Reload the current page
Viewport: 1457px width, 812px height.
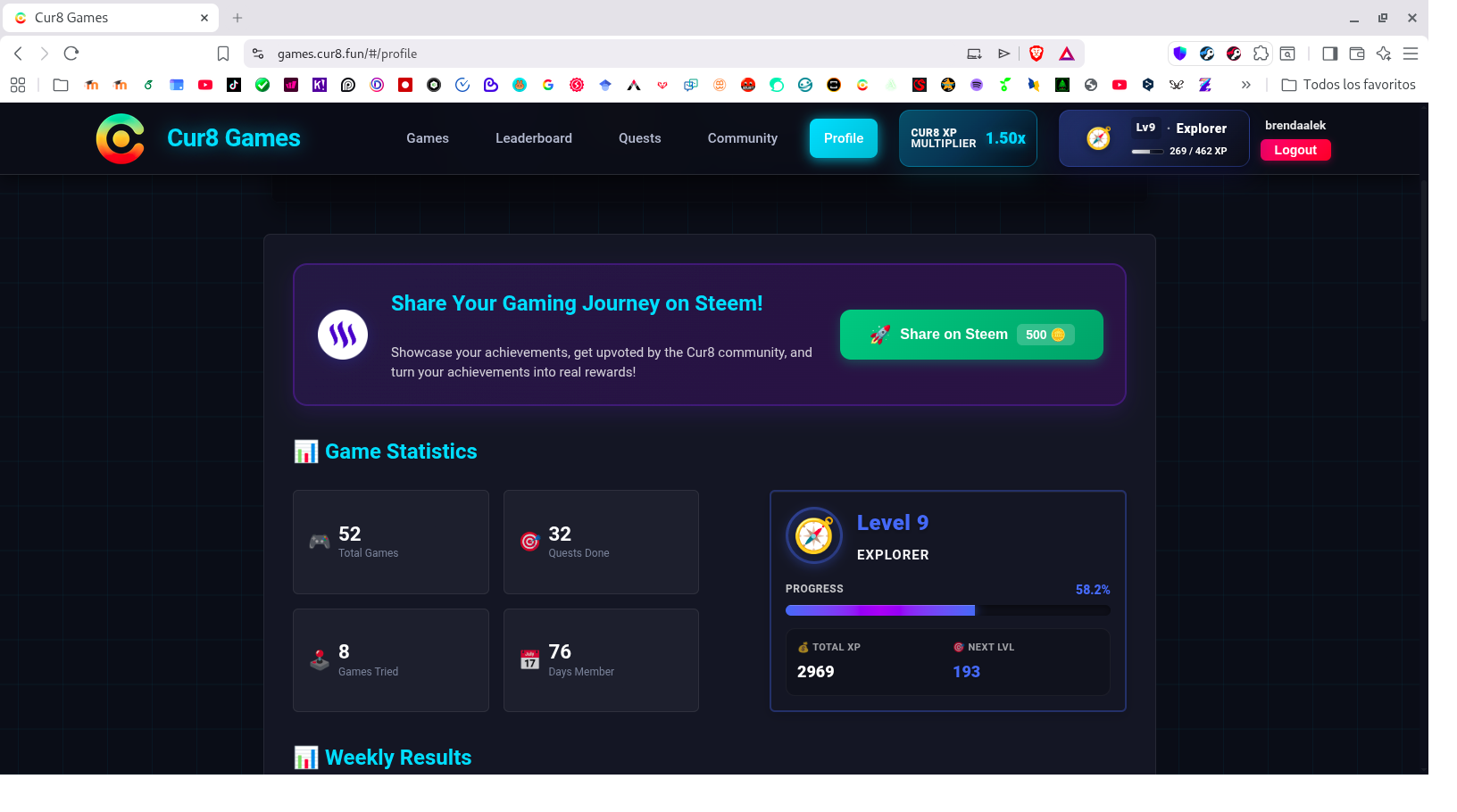(x=71, y=54)
